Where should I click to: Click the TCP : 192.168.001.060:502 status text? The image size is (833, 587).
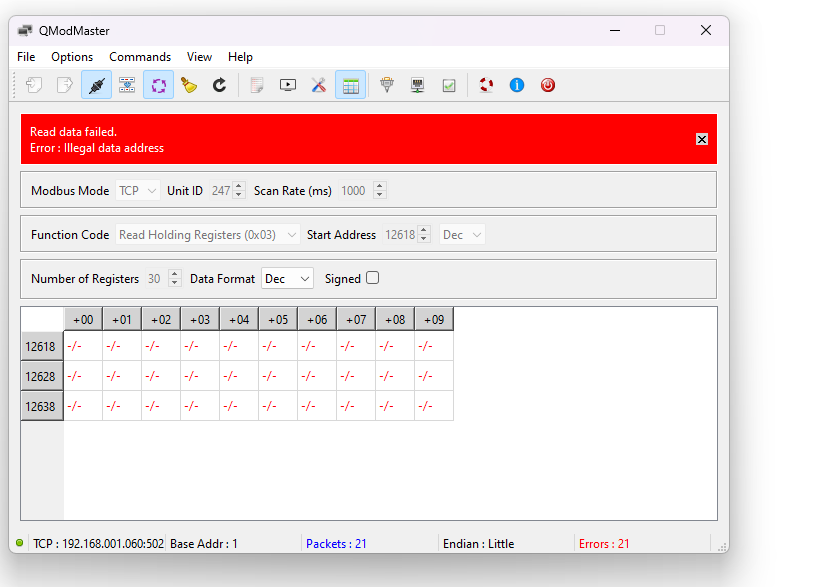(98, 543)
